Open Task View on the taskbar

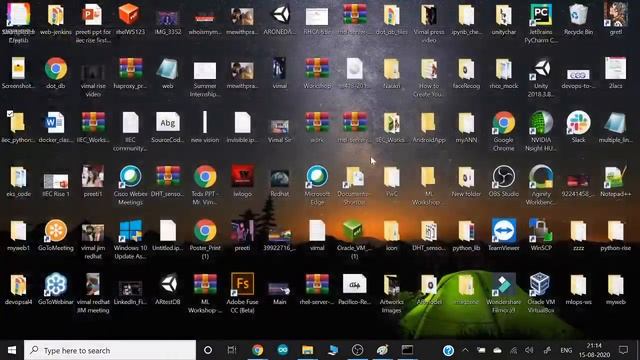point(232,350)
